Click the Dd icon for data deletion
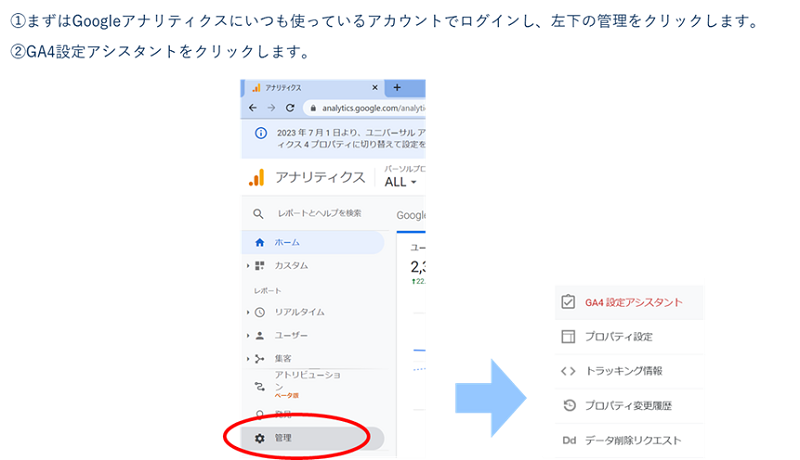Screen dimensions: 800x460 tap(569, 440)
